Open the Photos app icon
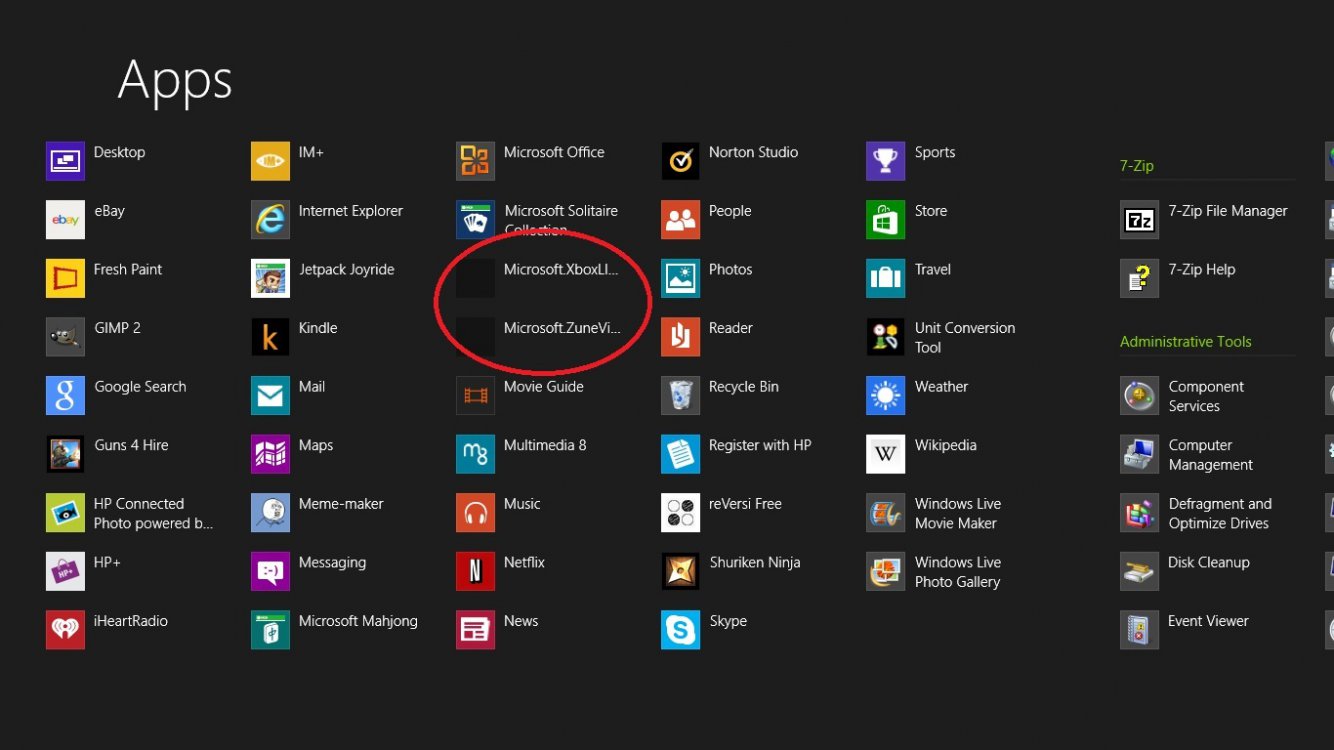 (x=680, y=278)
